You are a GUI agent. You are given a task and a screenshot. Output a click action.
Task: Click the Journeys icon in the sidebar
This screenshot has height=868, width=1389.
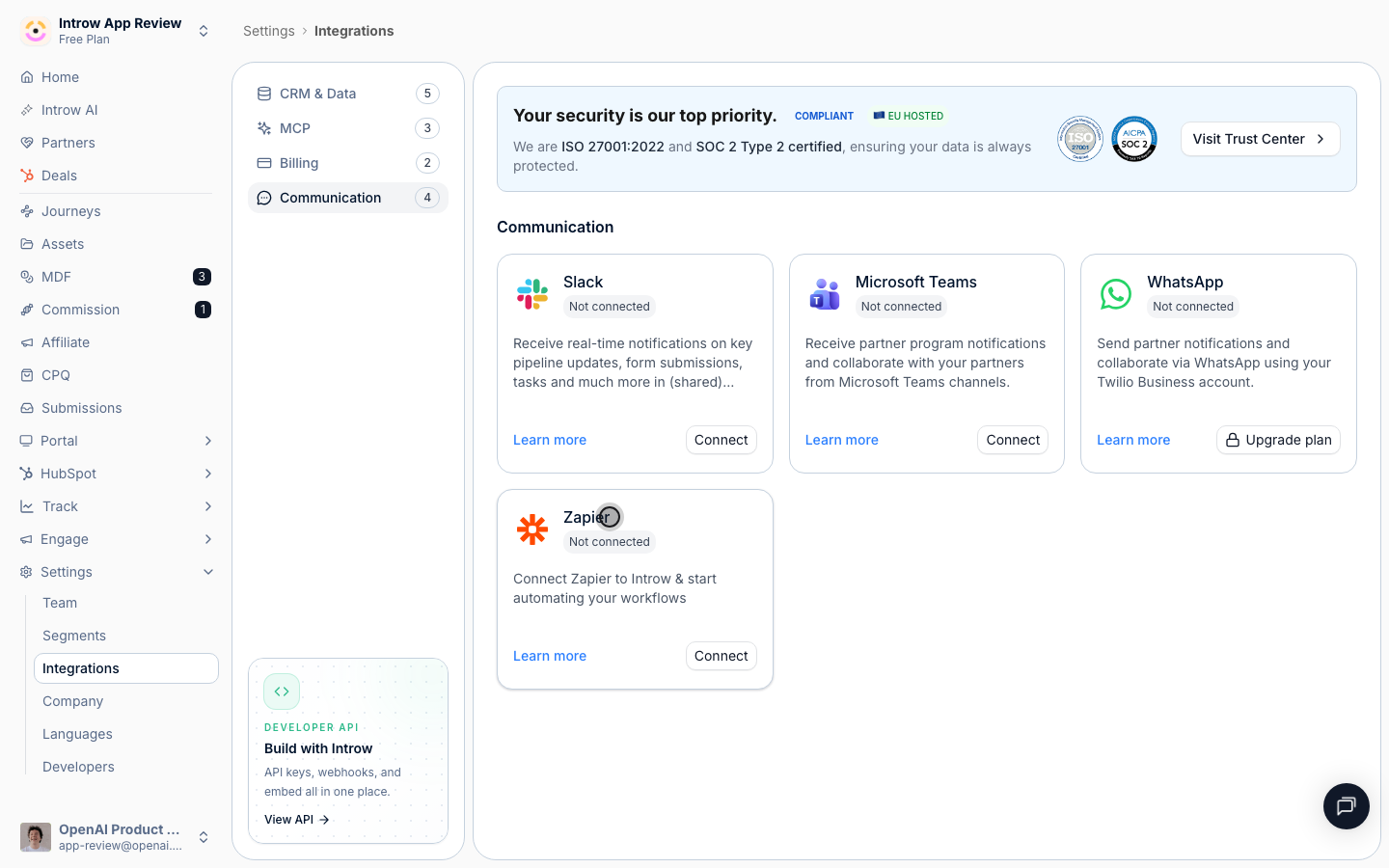(x=27, y=211)
